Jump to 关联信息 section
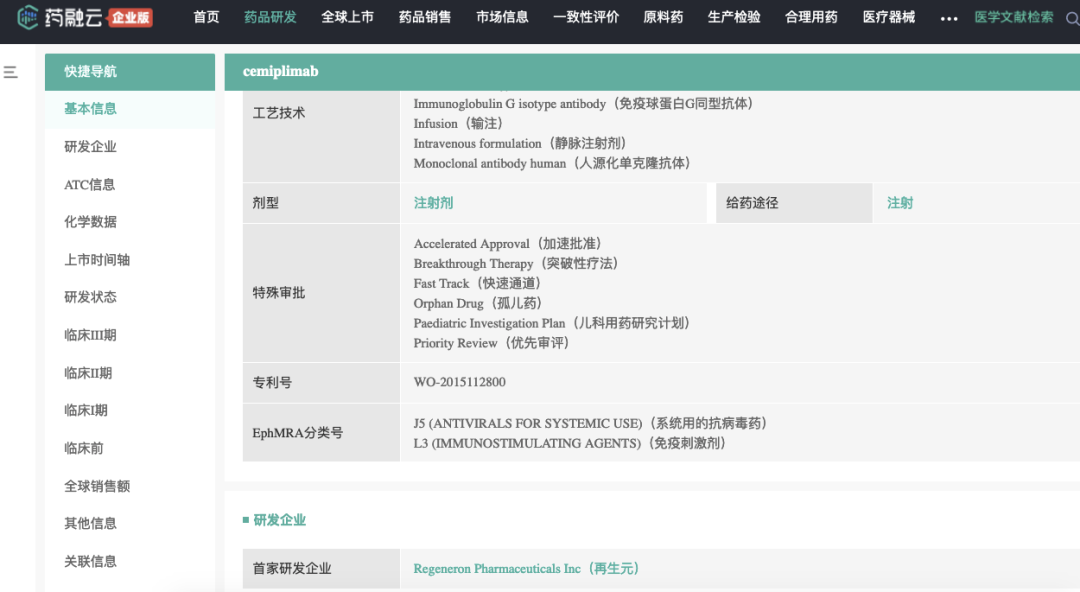1080x592 pixels. [90, 561]
